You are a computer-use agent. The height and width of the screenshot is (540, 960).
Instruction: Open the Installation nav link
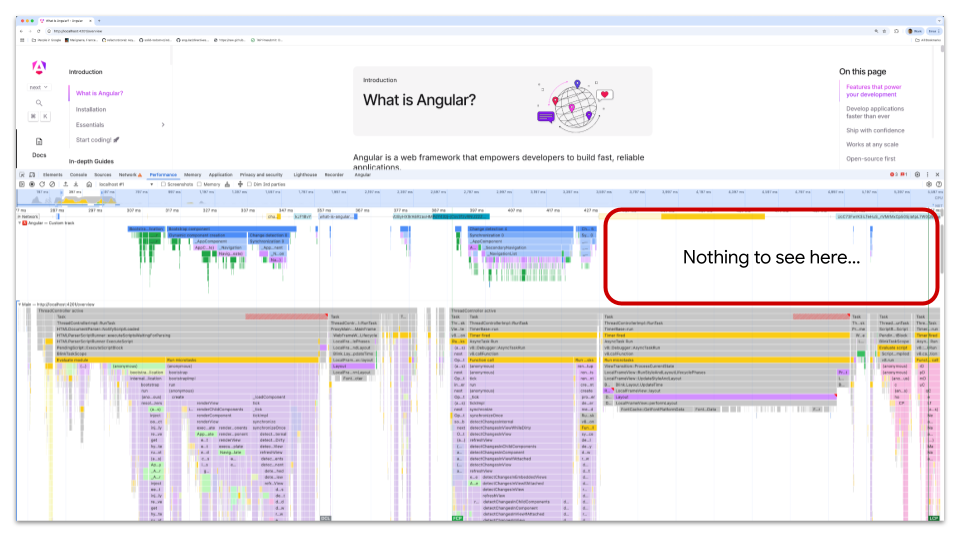pyautogui.click(x=91, y=109)
